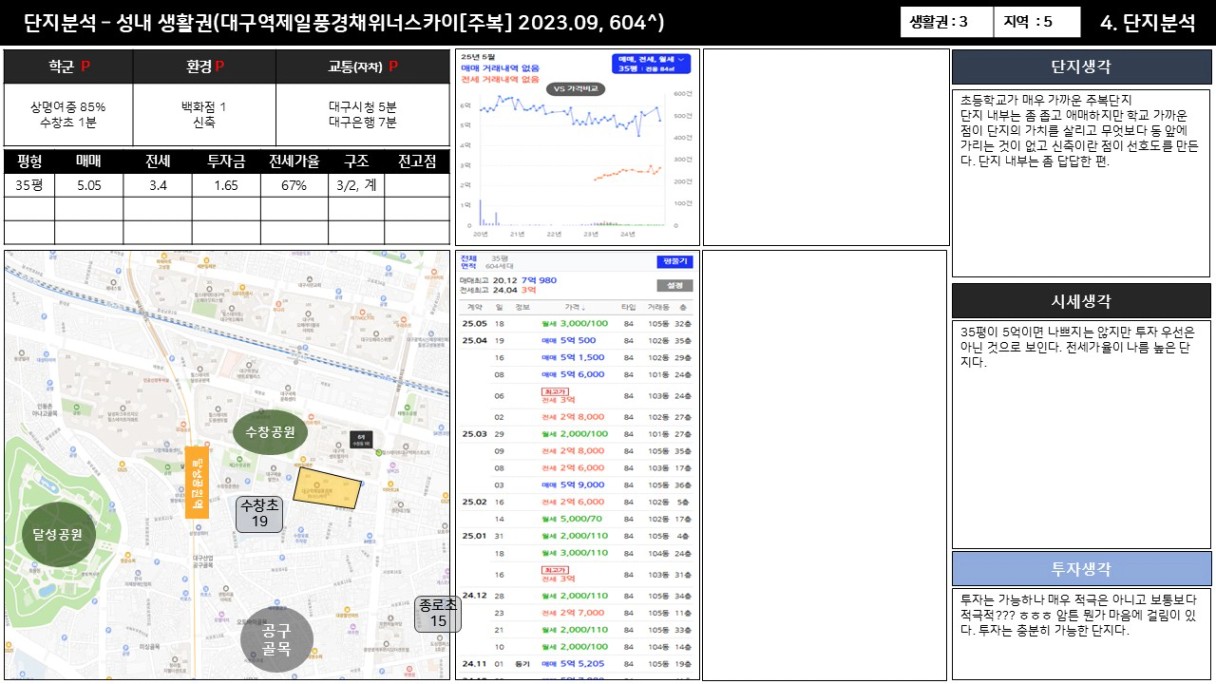Click the 종로초 15 school label
The width and height of the screenshot is (1216, 684).
tap(438, 613)
